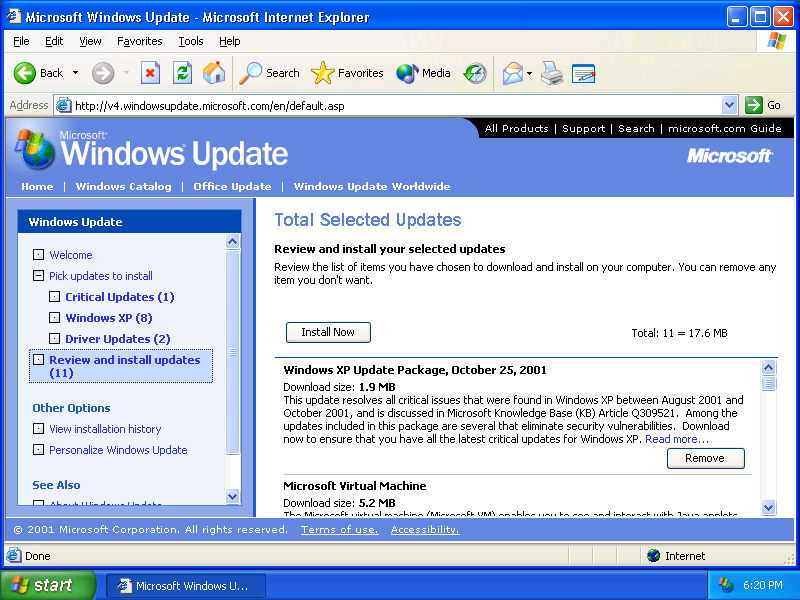
Task: Click the Install Now button
Action: [x=328, y=332]
